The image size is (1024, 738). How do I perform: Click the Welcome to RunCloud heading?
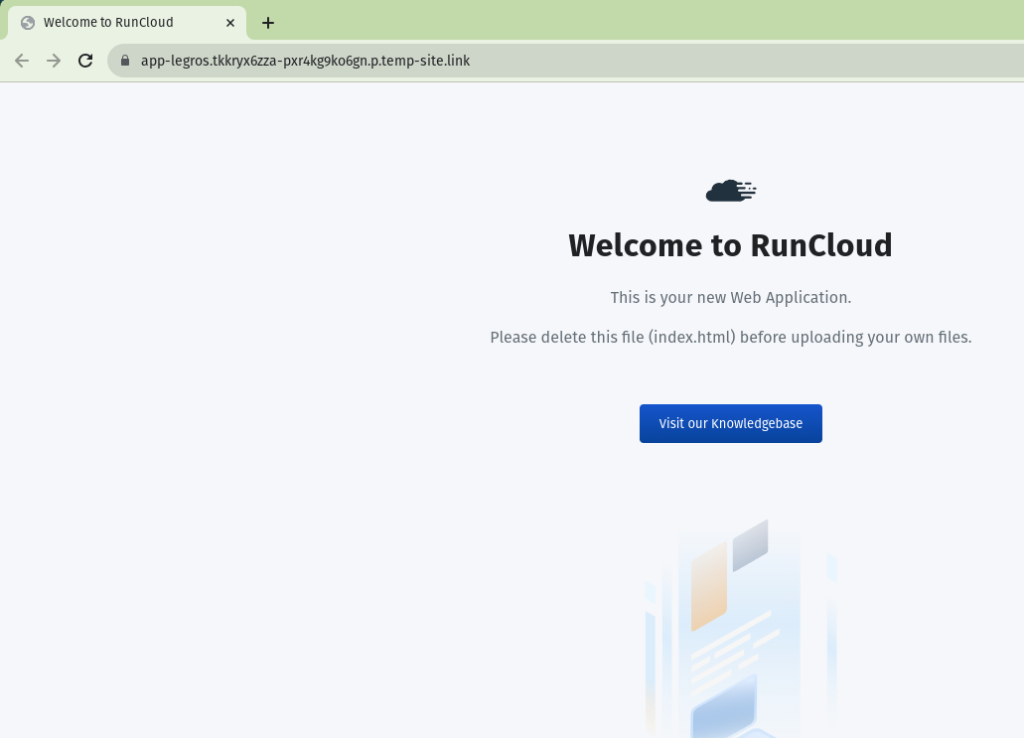(x=731, y=246)
